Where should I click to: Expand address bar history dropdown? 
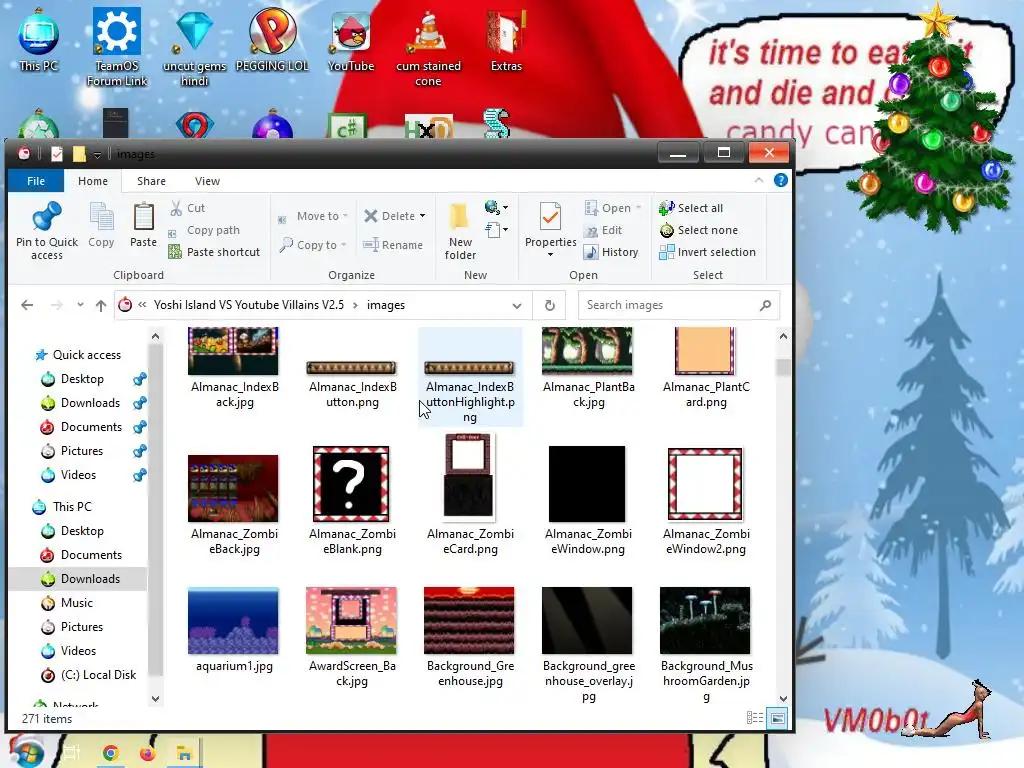[517, 306]
